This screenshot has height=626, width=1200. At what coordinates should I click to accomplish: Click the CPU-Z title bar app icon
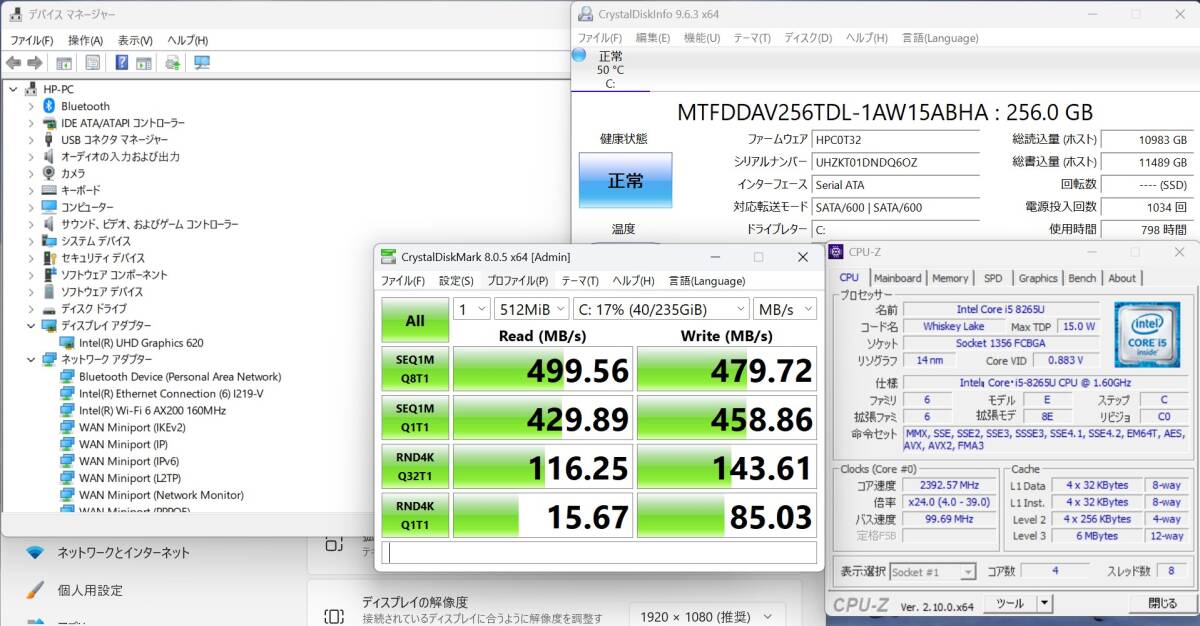[x=836, y=252]
